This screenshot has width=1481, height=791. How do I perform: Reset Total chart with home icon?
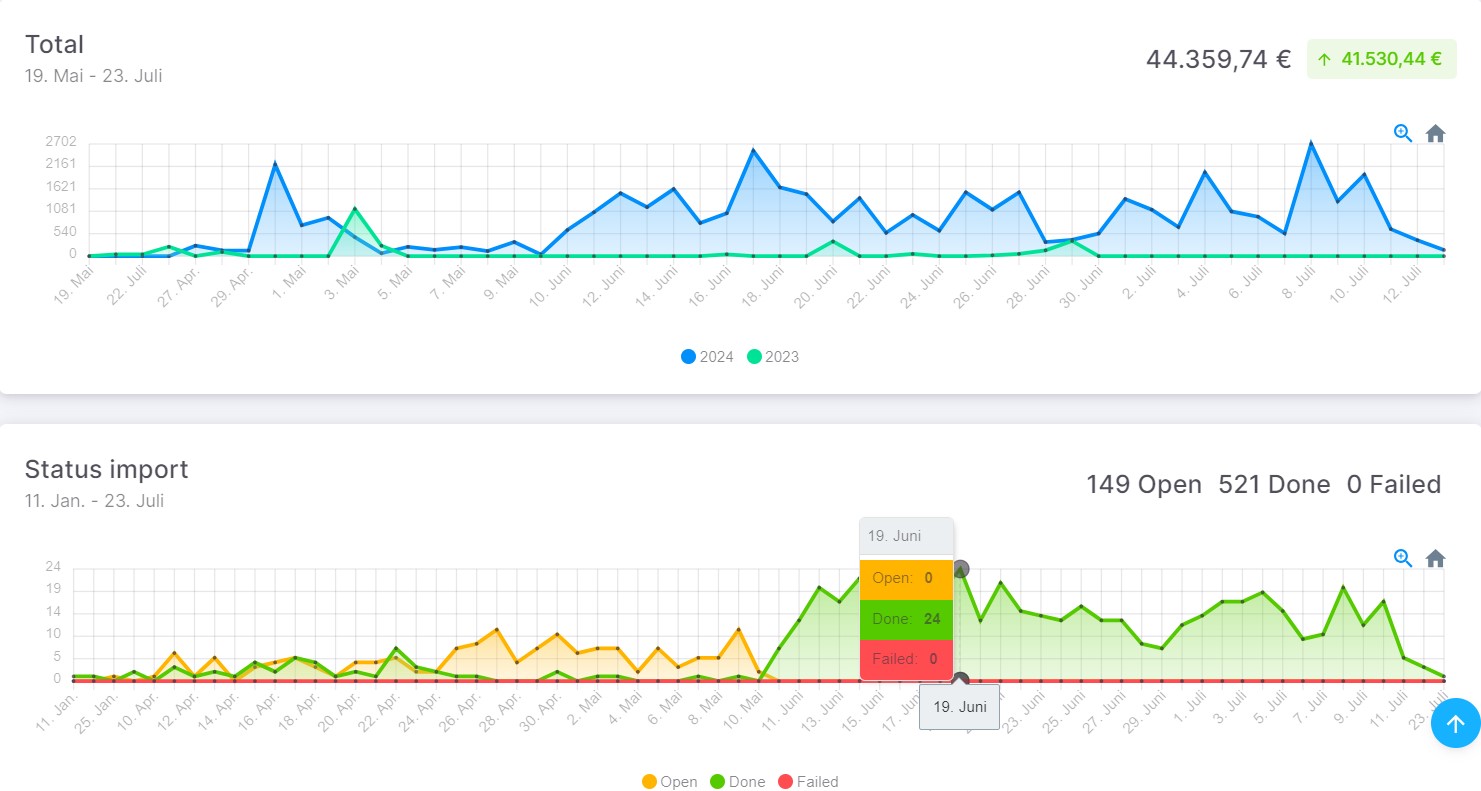coord(1435,133)
